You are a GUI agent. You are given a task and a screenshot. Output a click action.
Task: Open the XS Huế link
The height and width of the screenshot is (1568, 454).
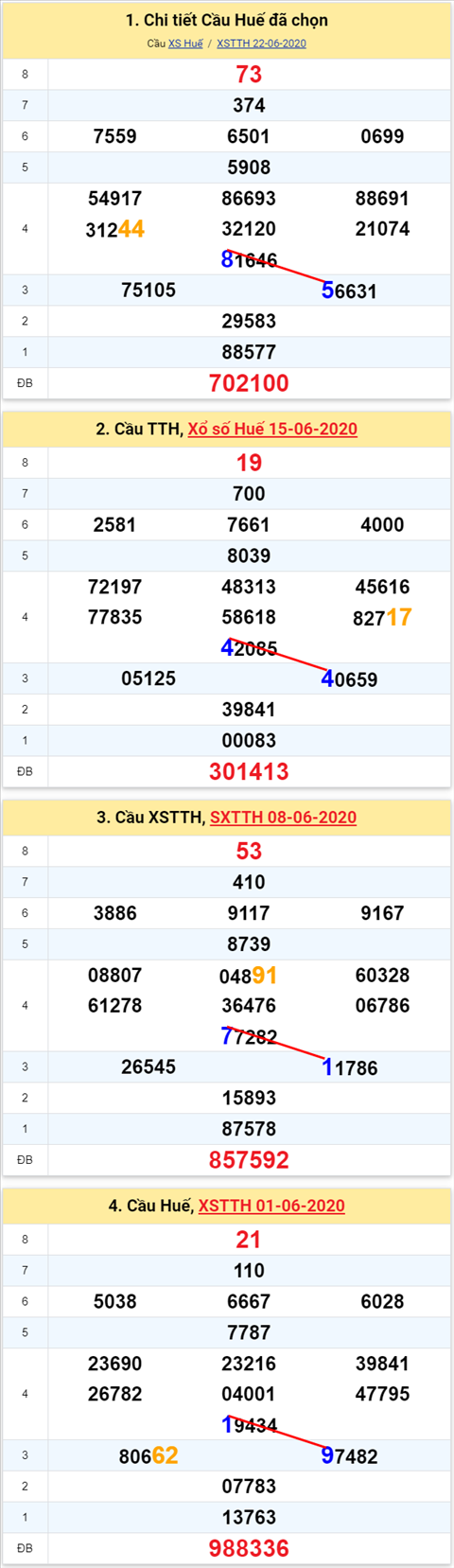(185, 44)
